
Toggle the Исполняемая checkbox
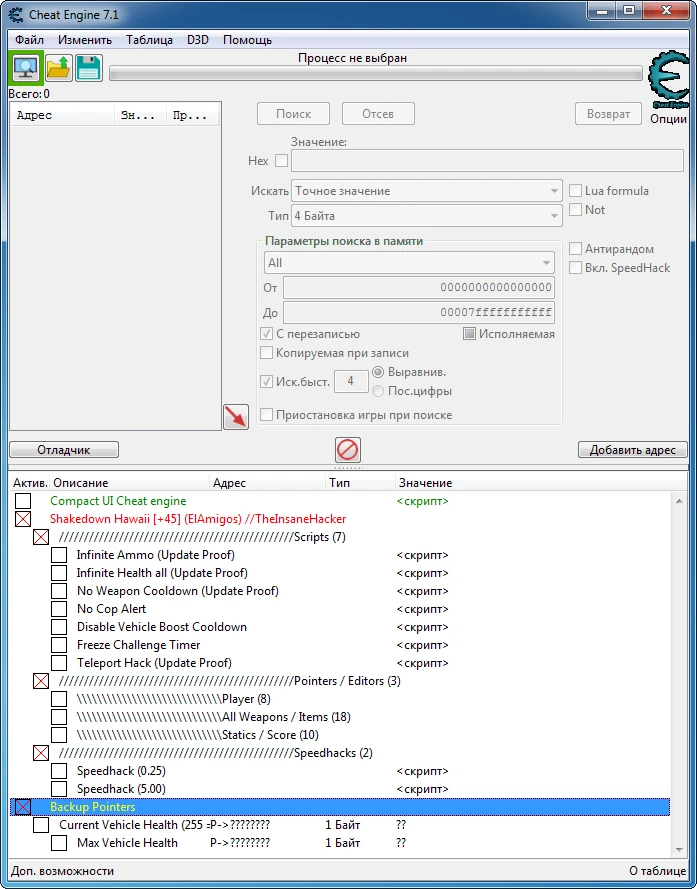tap(469, 334)
